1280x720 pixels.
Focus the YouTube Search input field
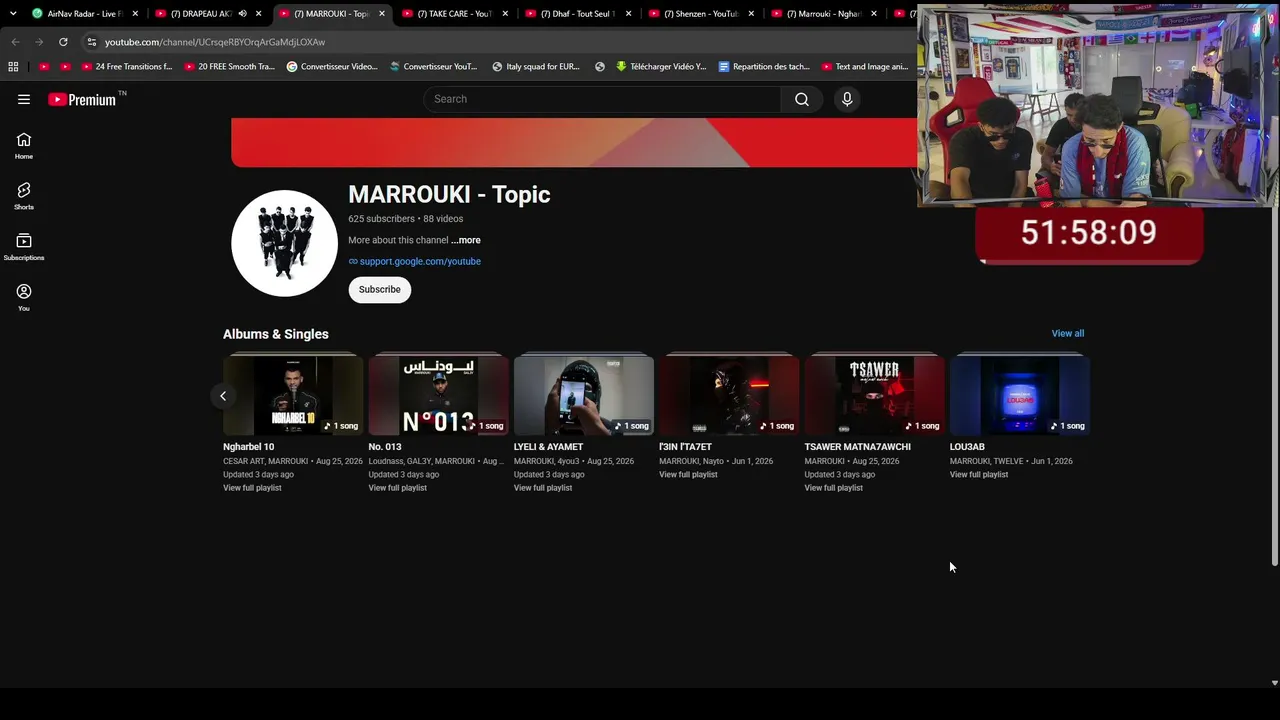(x=602, y=99)
